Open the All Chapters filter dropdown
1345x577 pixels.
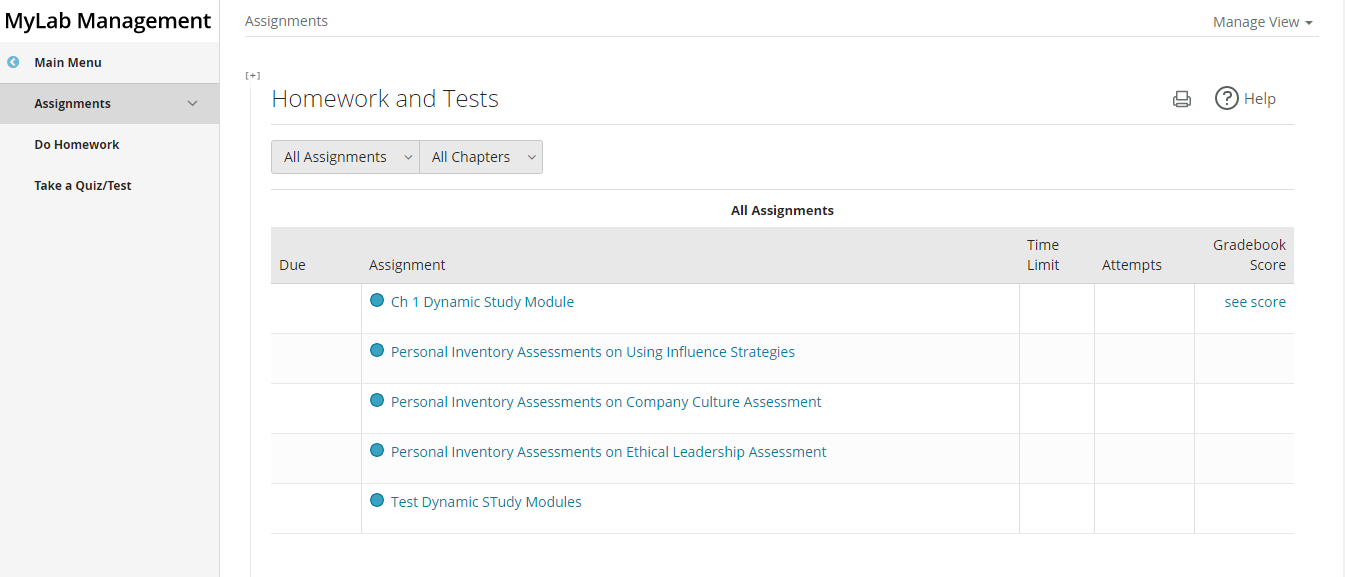[x=481, y=157]
